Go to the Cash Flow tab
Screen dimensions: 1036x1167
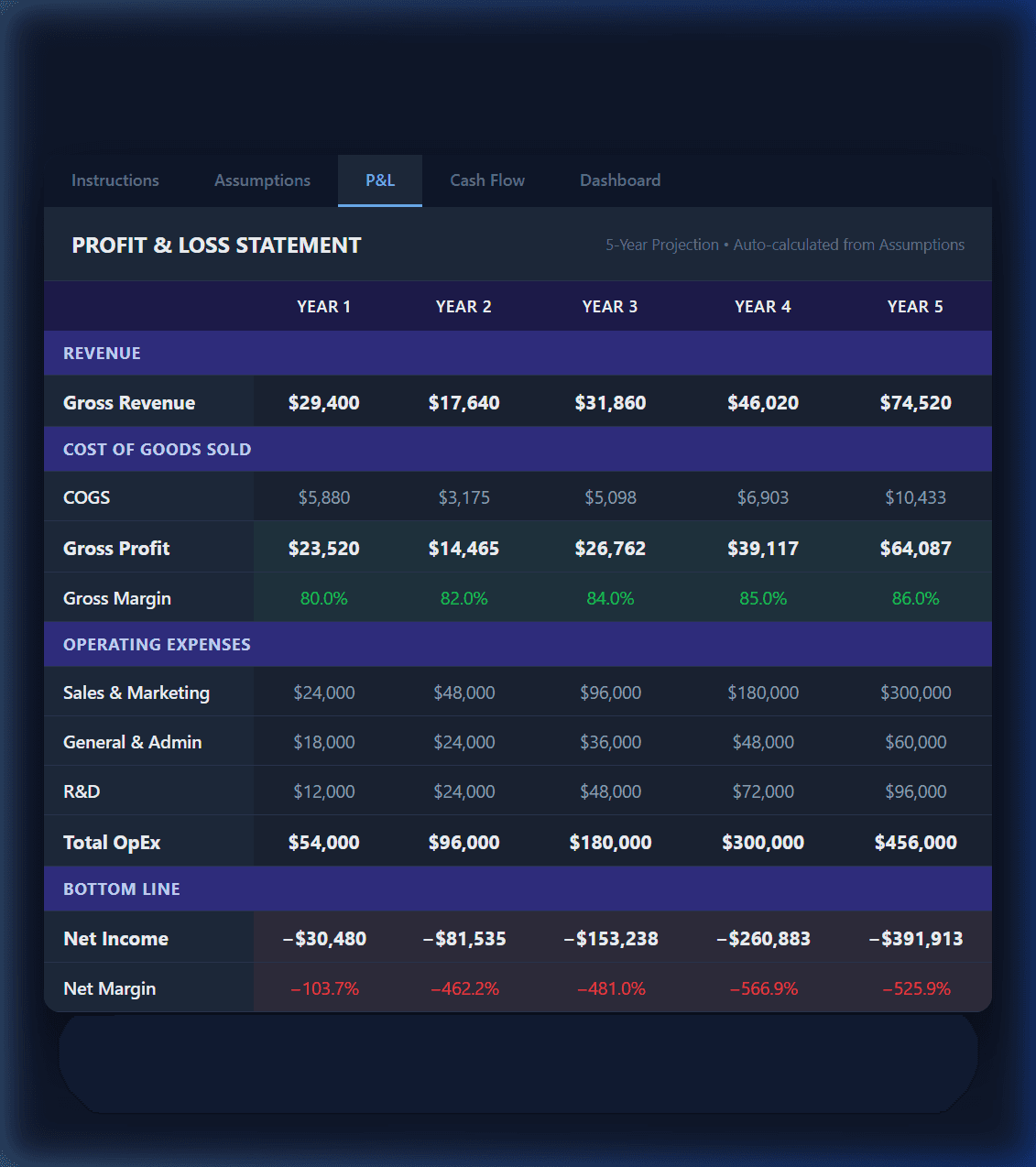[x=486, y=180]
